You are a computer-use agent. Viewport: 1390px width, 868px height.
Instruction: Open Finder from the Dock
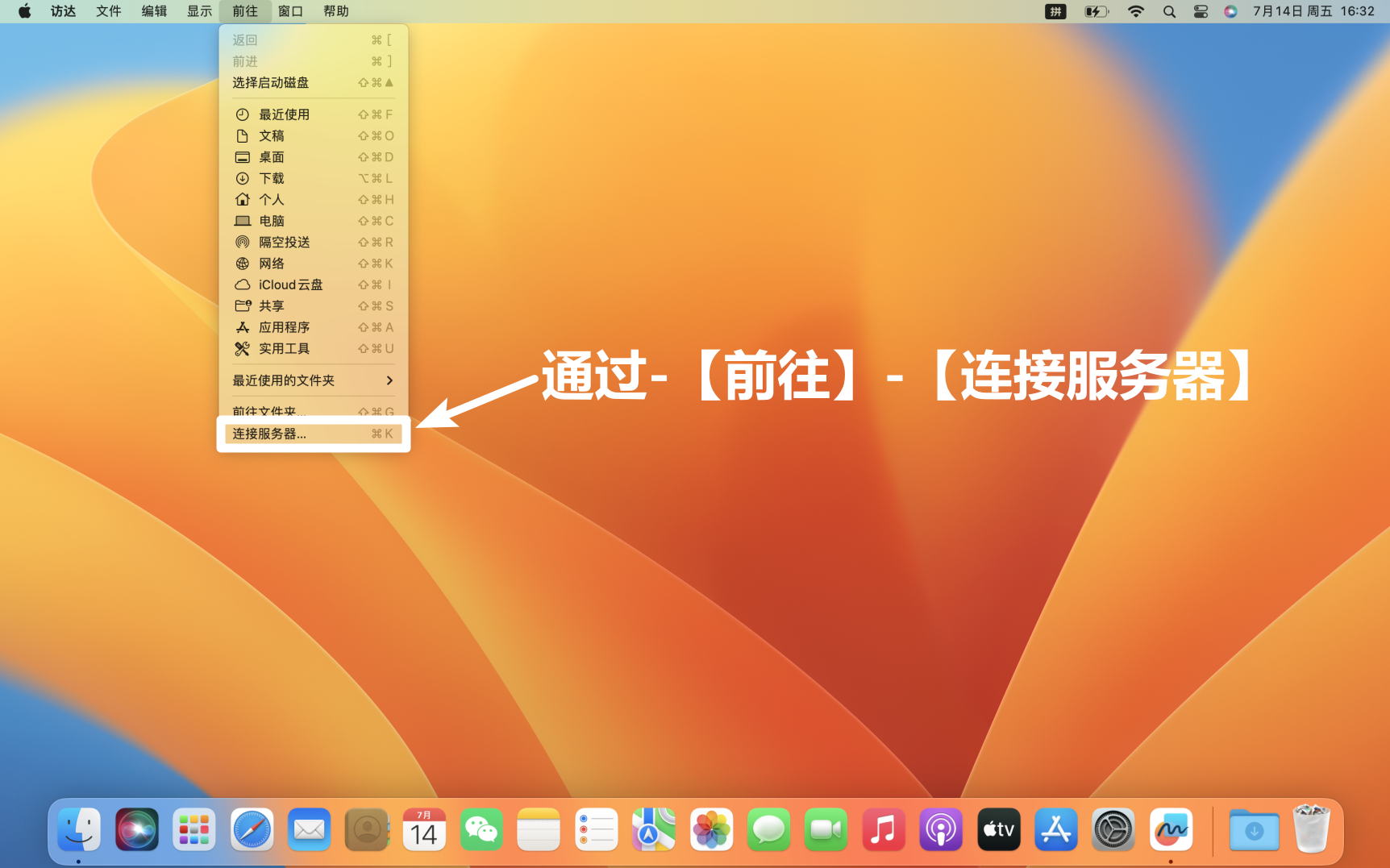pyautogui.click(x=79, y=829)
